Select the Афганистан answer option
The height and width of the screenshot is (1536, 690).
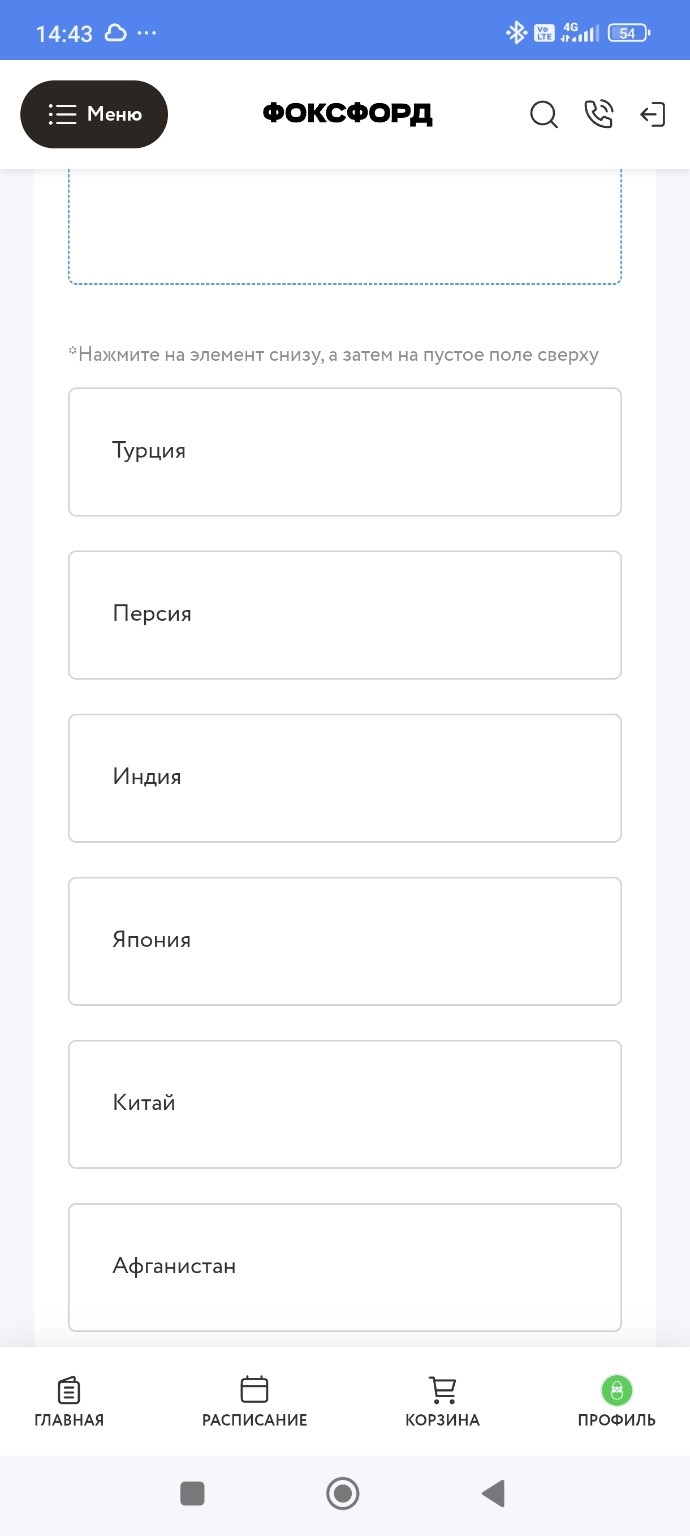point(345,1267)
